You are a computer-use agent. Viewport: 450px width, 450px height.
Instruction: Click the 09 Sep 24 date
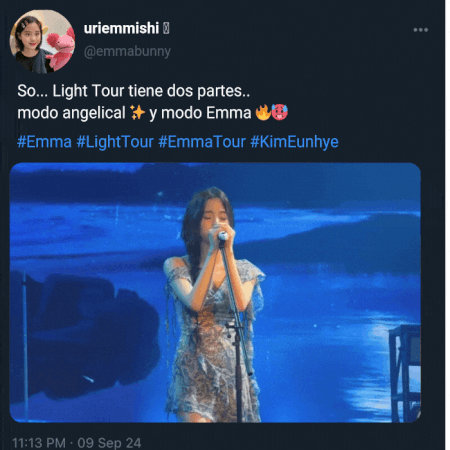click(109, 443)
